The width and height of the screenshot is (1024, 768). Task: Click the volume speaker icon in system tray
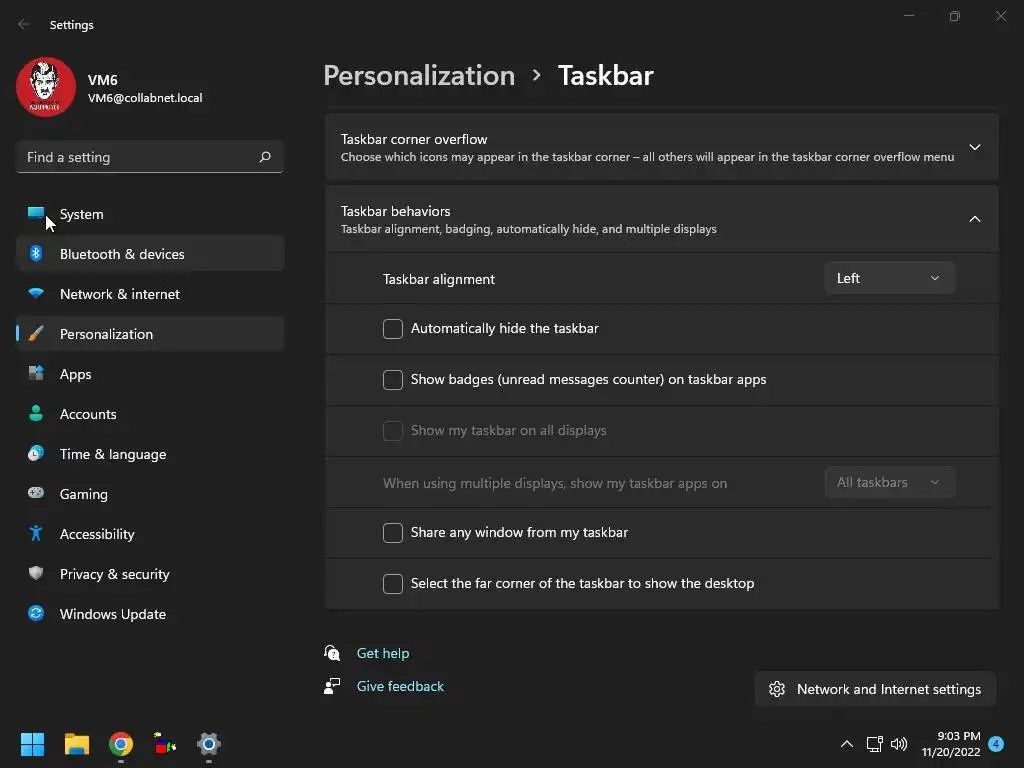point(899,744)
